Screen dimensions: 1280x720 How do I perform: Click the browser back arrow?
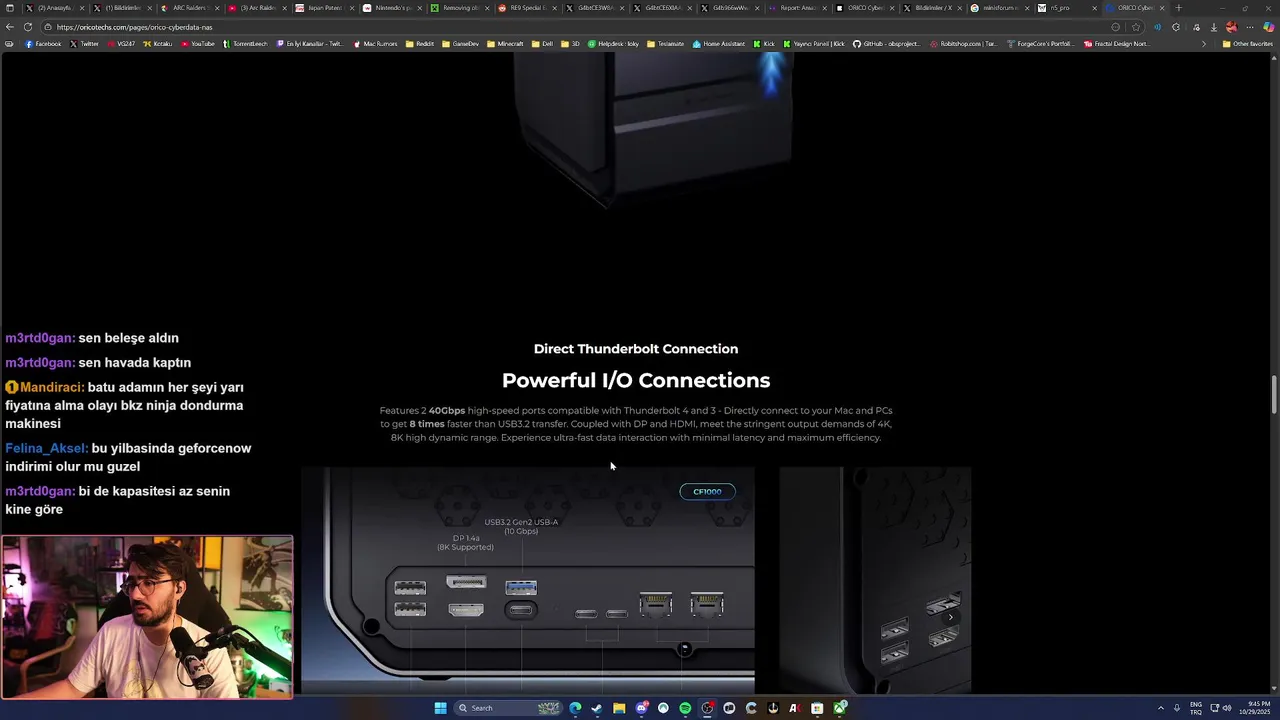10,27
